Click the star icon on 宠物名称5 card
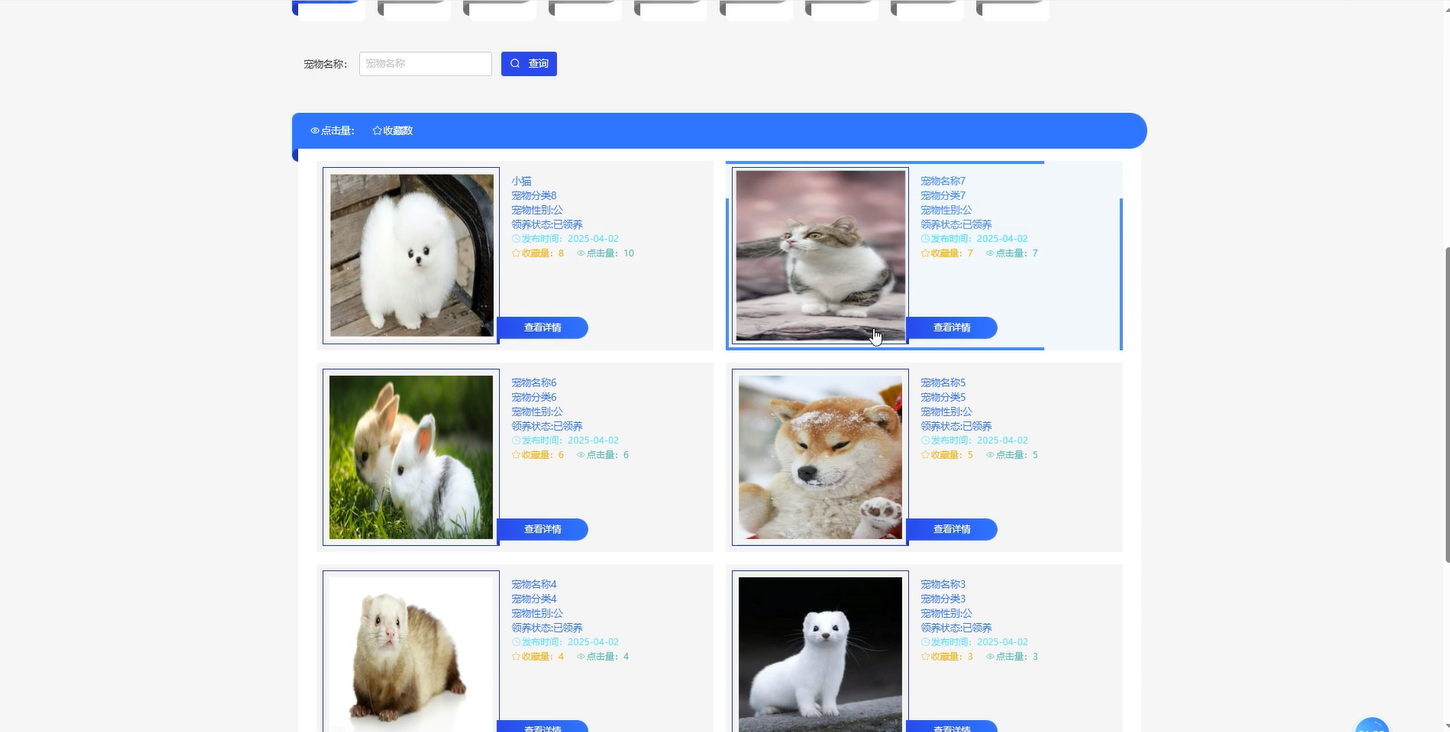 click(925, 455)
